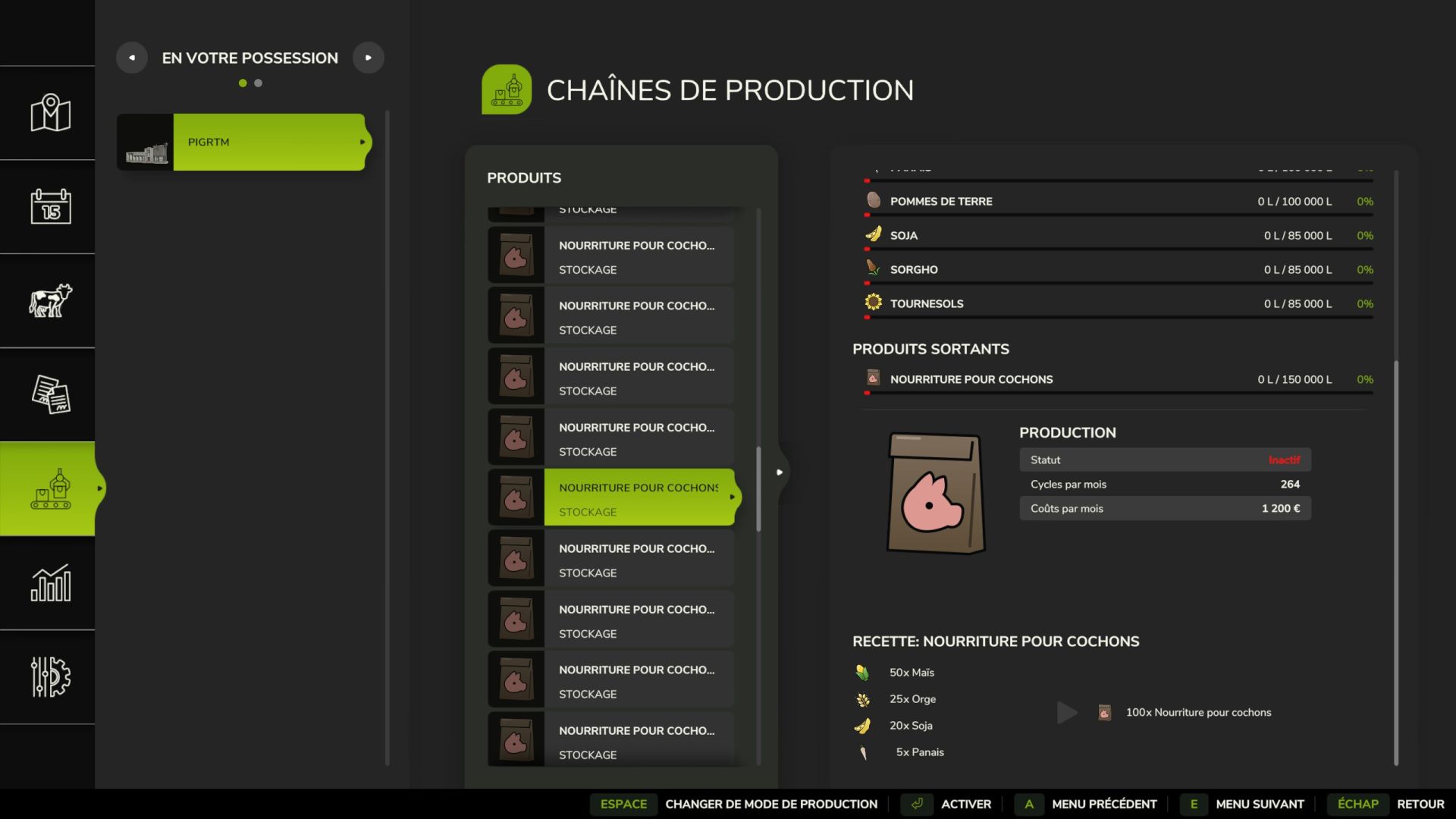Open the settings sliders gear icon
This screenshot has width=1456, height=819.
pos(50,676)
